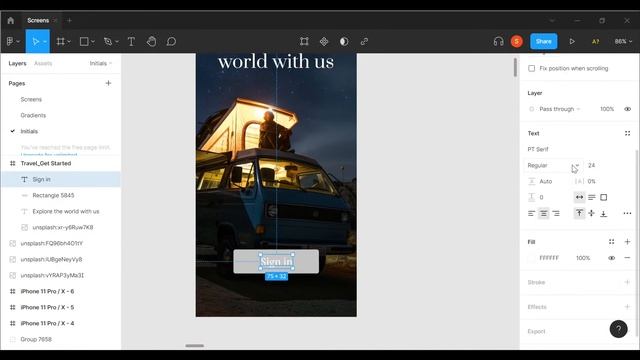Viewport: 640px width, 360px height.
Task: Remove the FFFFFF fill with minus
Action: click(x=627, y=258)
